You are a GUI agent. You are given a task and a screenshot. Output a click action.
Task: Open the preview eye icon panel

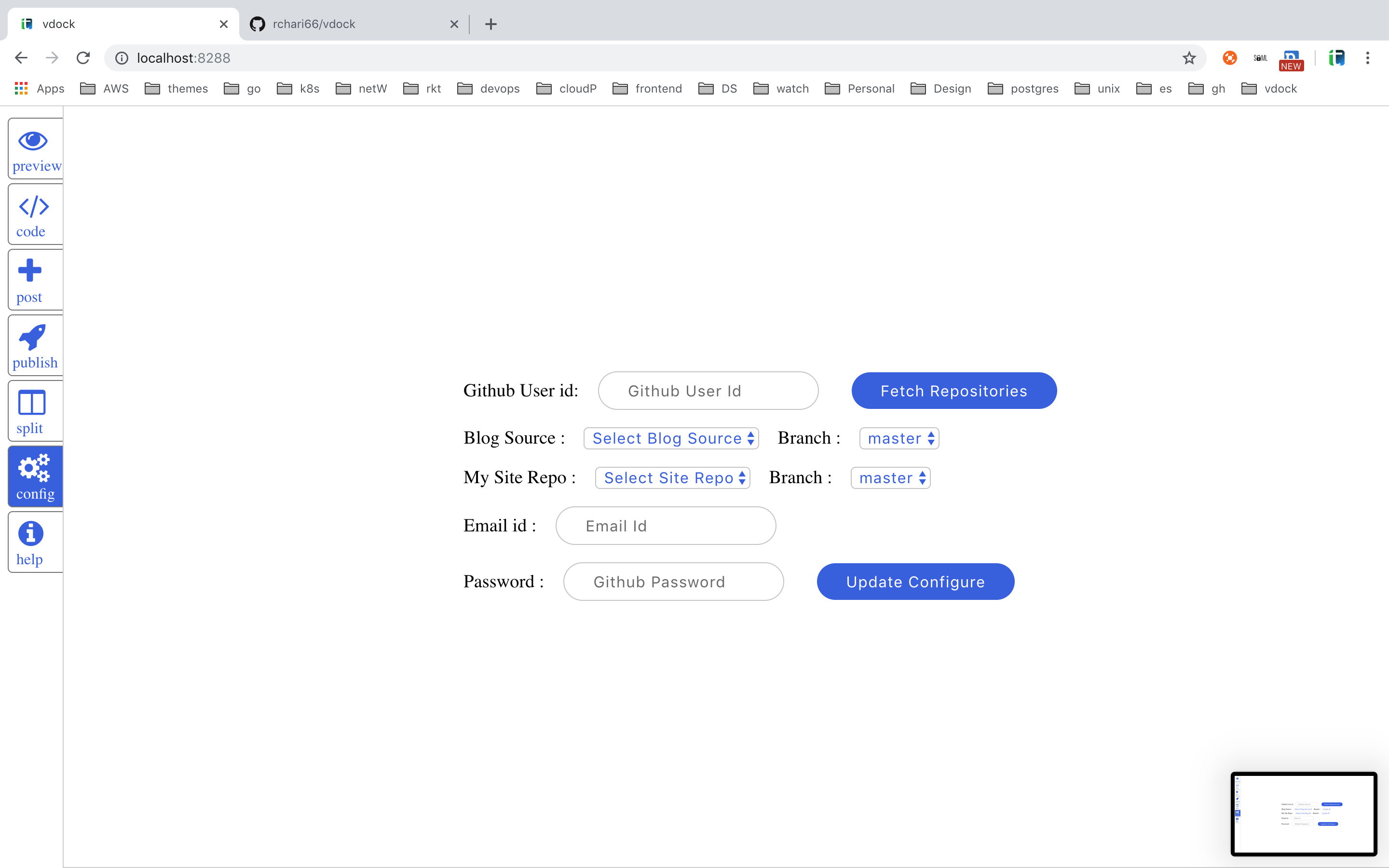point(33,141)
